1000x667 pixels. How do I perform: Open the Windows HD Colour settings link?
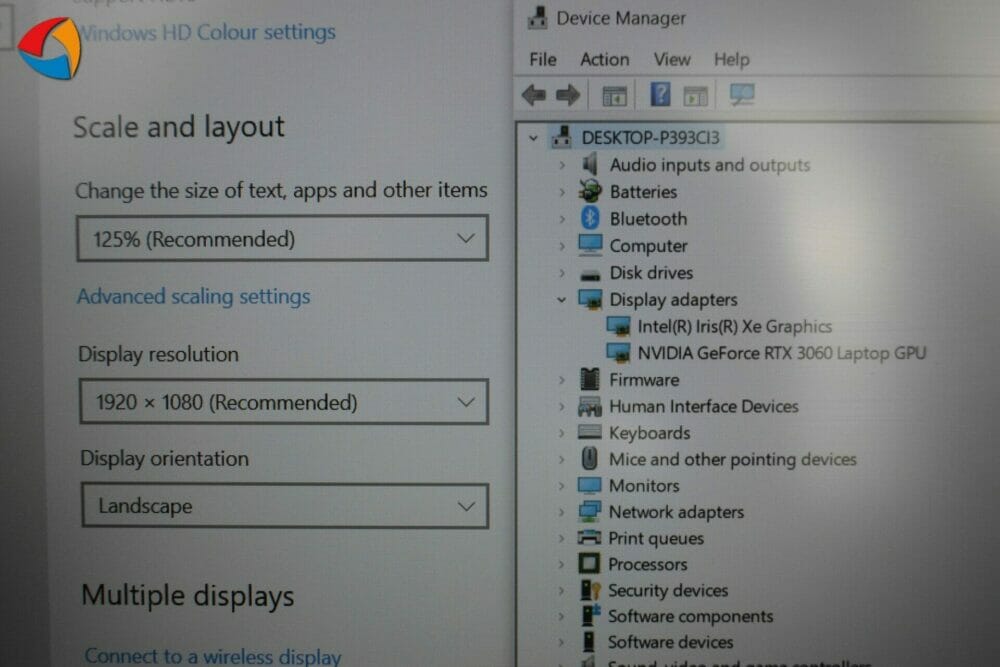[208, 32]
